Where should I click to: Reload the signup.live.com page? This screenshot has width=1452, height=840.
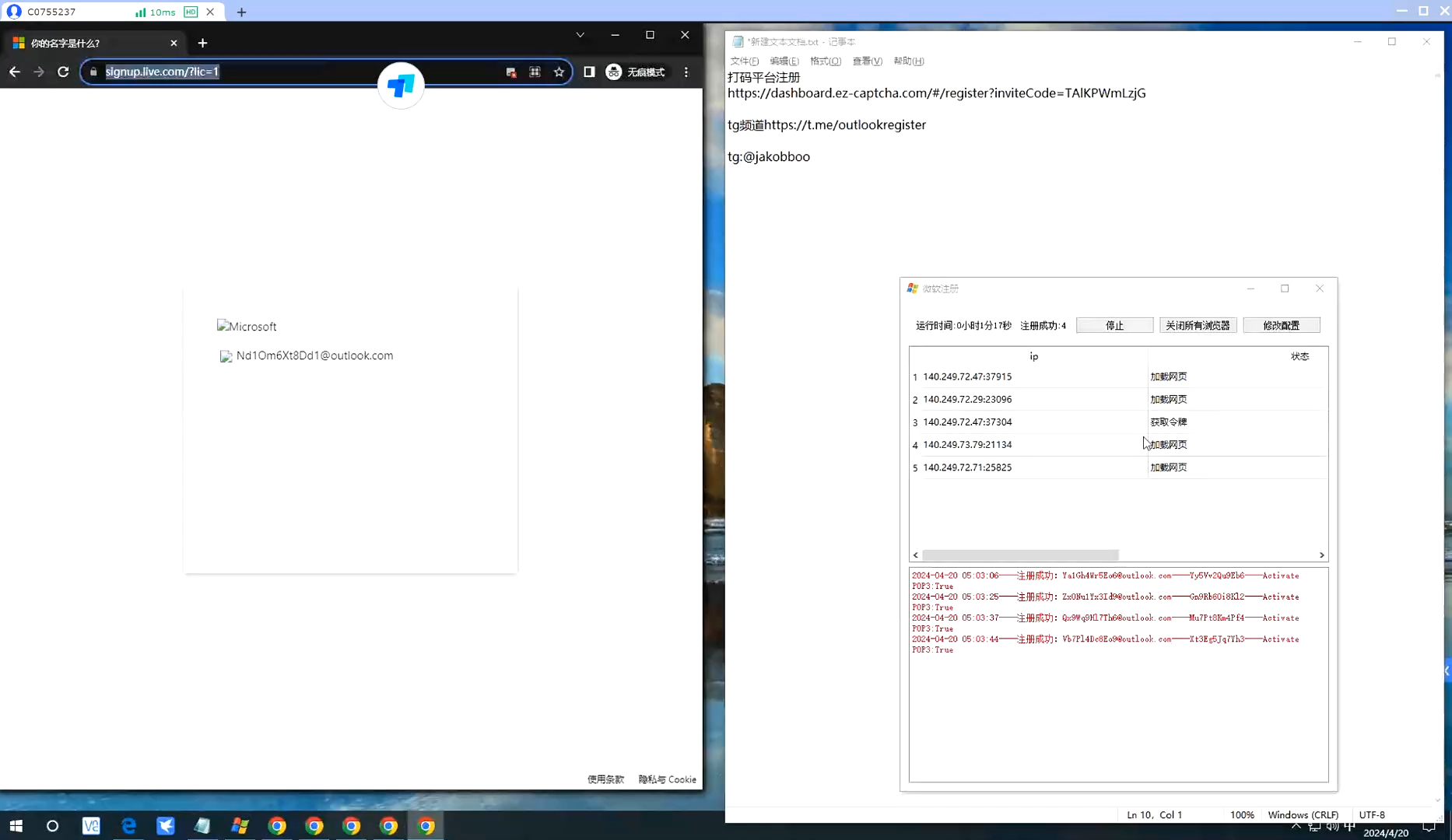pyautogui.click(x=63, y=72)
